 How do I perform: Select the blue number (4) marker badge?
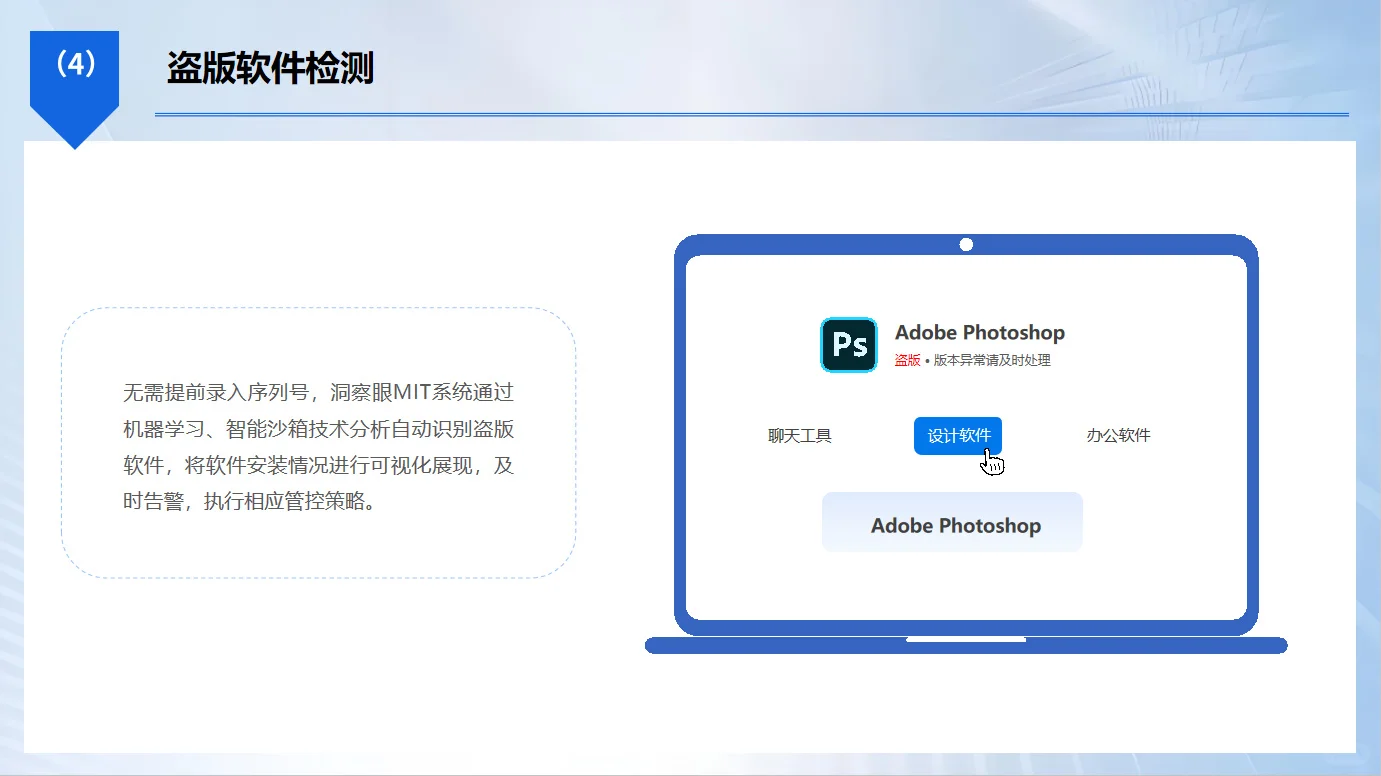click(76, 63)
